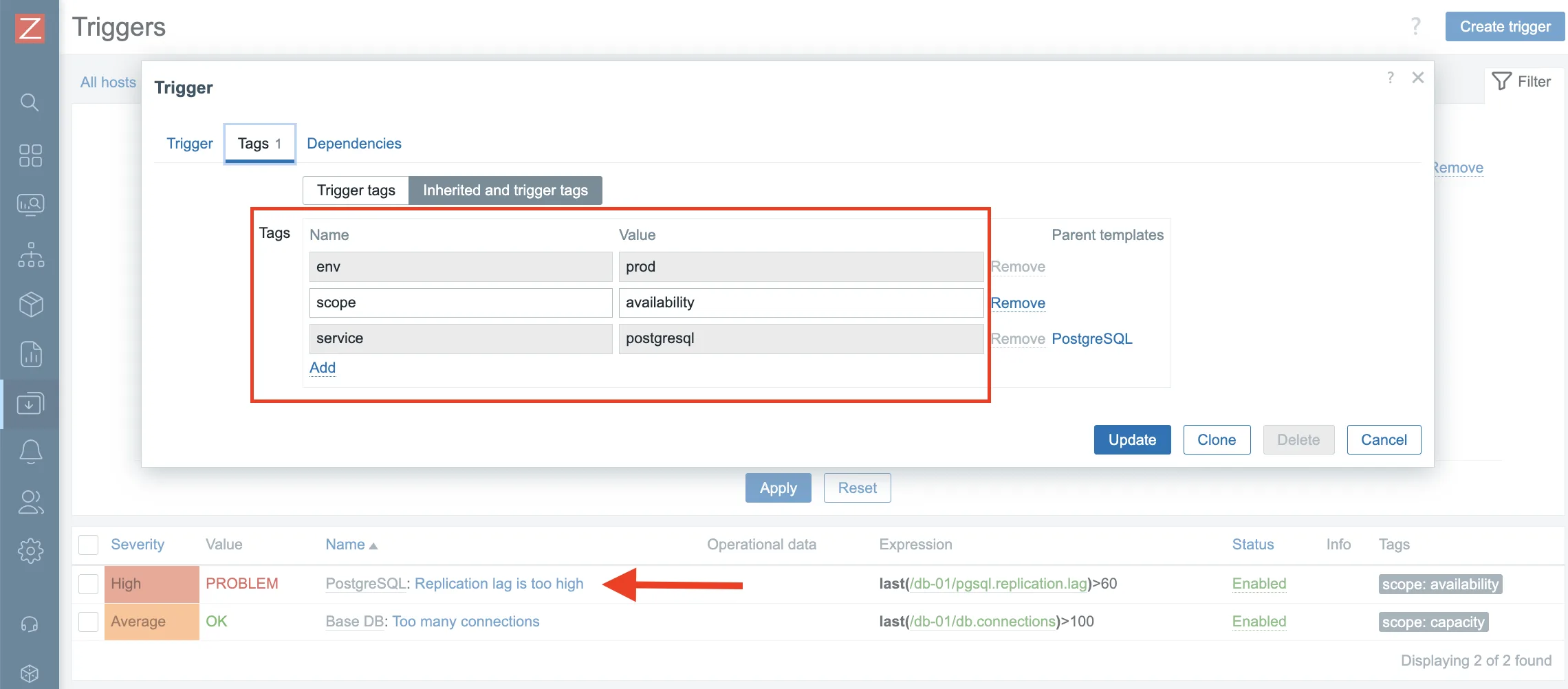Remove the scope availability tag
The image size is (1568, 689).
coord(1018,303)
